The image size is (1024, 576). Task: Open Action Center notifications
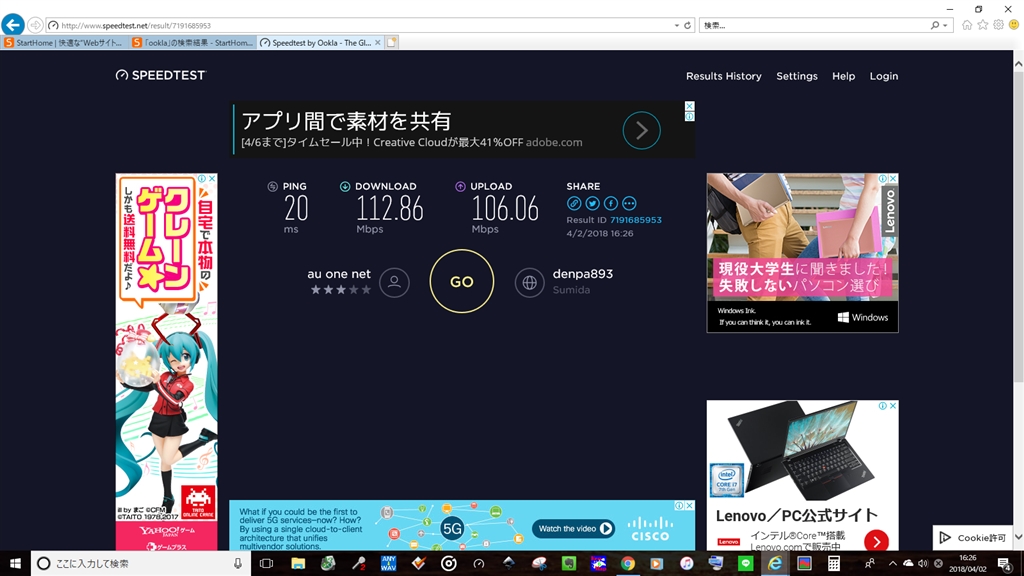click(x=1004, y=563)
